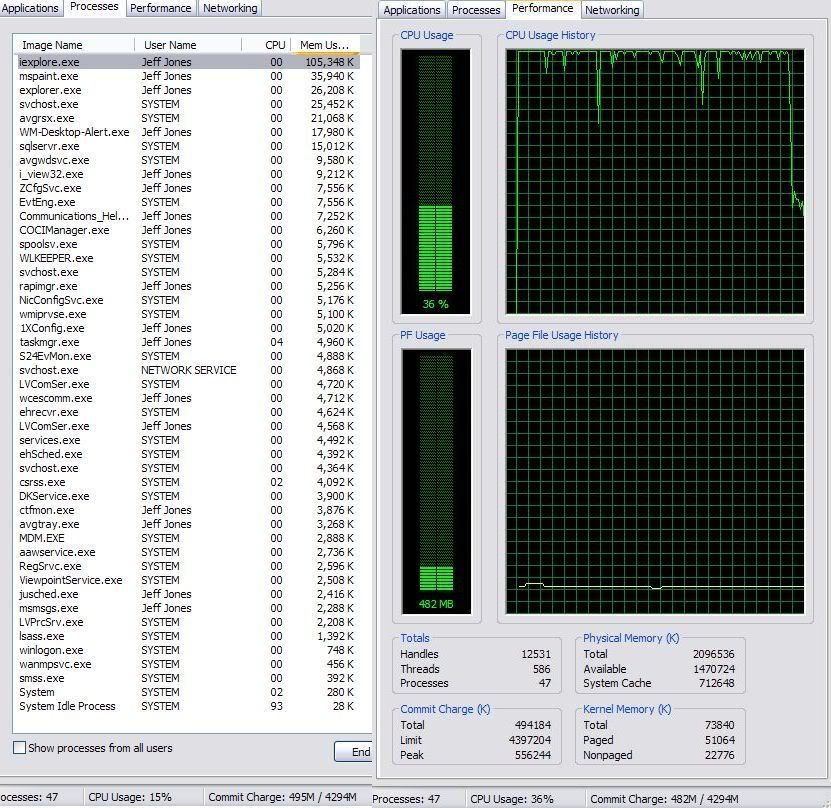Click the CPU Usage gauge showing 36 %

(x=435, y=180)
